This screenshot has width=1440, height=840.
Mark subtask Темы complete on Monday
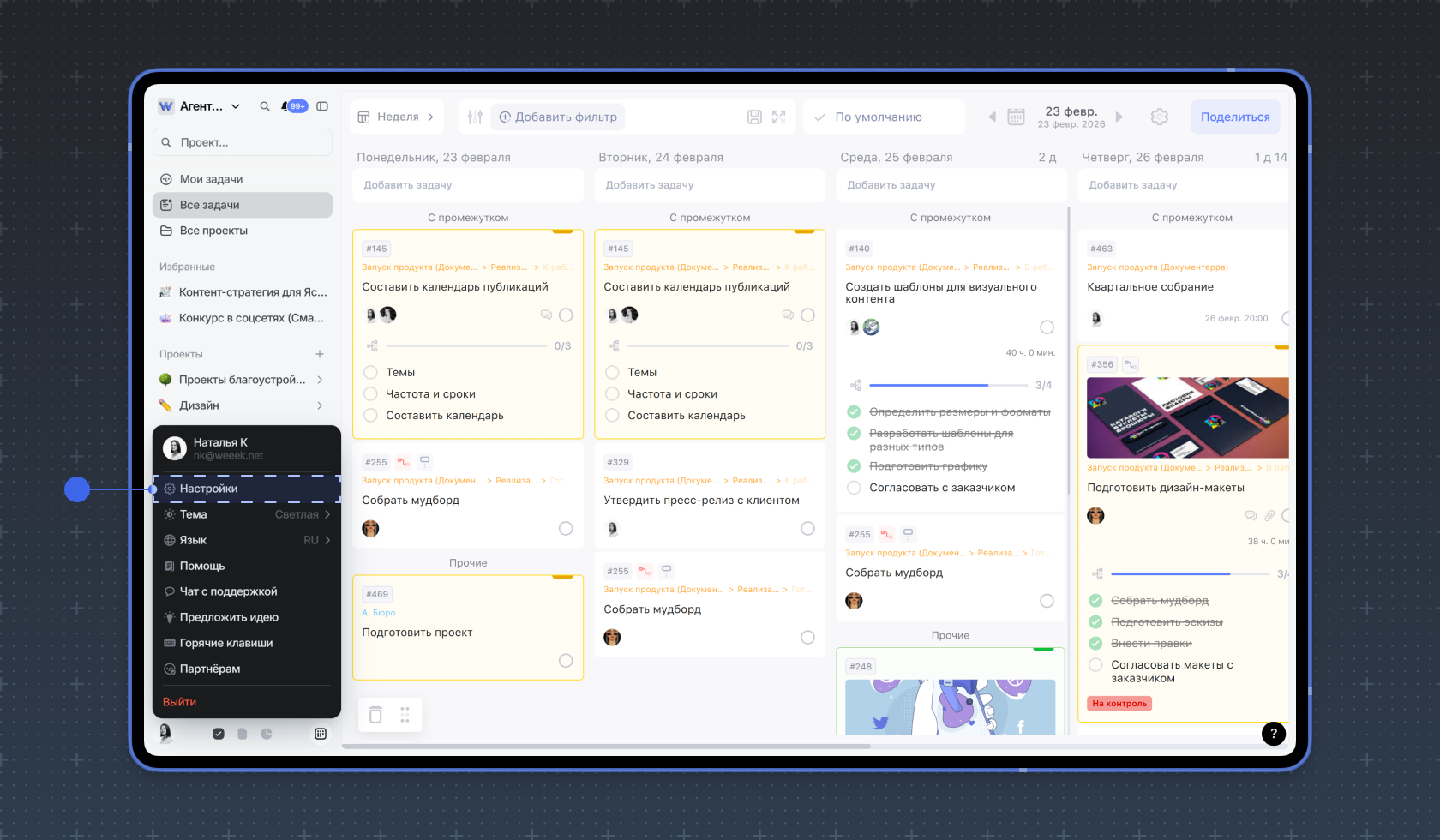pyautogui.click(x=370, y=373)
